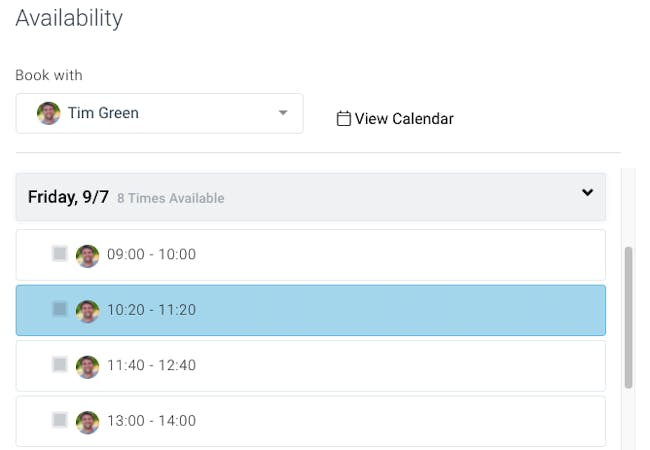This screenshot has width=650, height=450.
Task: Select the 11:40 - 12:40 checkbox
Action: pyautogui.click(x=60, y=365)
